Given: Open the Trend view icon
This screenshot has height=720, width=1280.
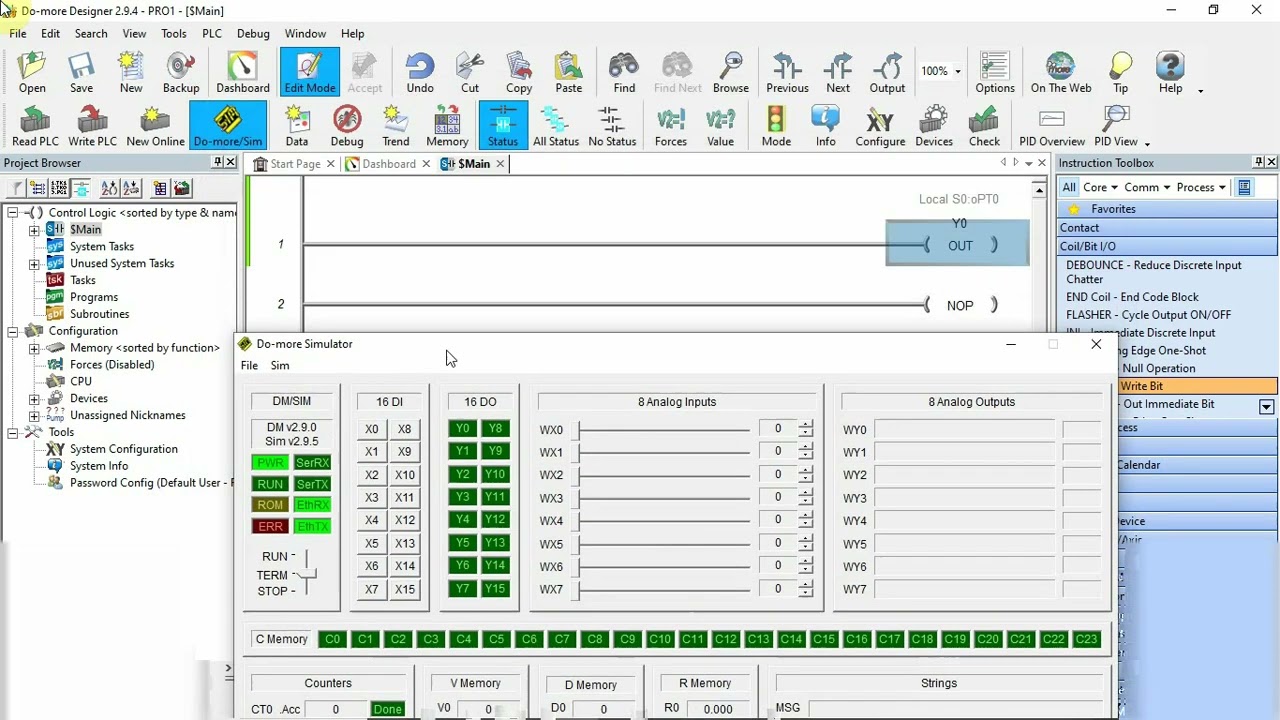Looking at the screenshot, I should pyautogui.click(x=396, y=126).
